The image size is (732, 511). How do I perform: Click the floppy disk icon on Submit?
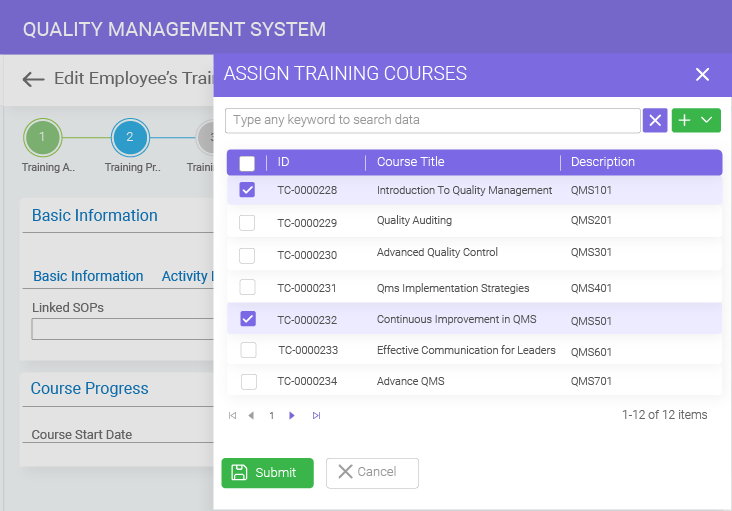point(239,472)
